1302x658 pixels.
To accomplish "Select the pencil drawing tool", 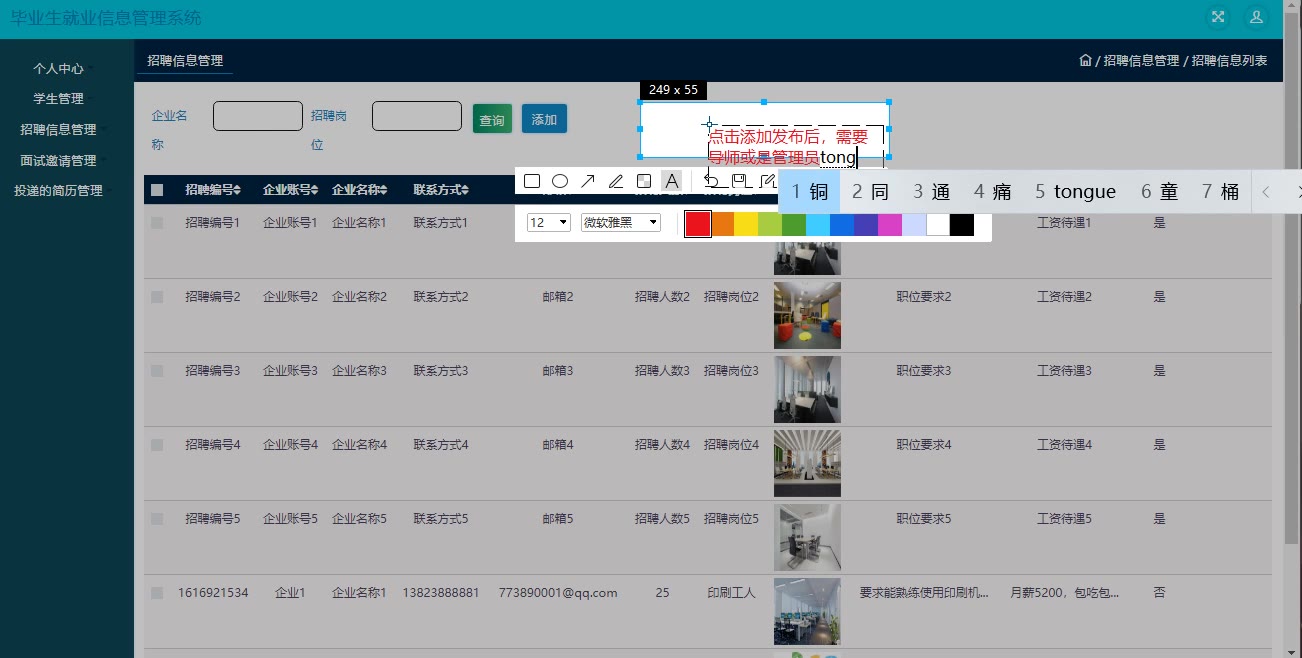I will point(616,181).
